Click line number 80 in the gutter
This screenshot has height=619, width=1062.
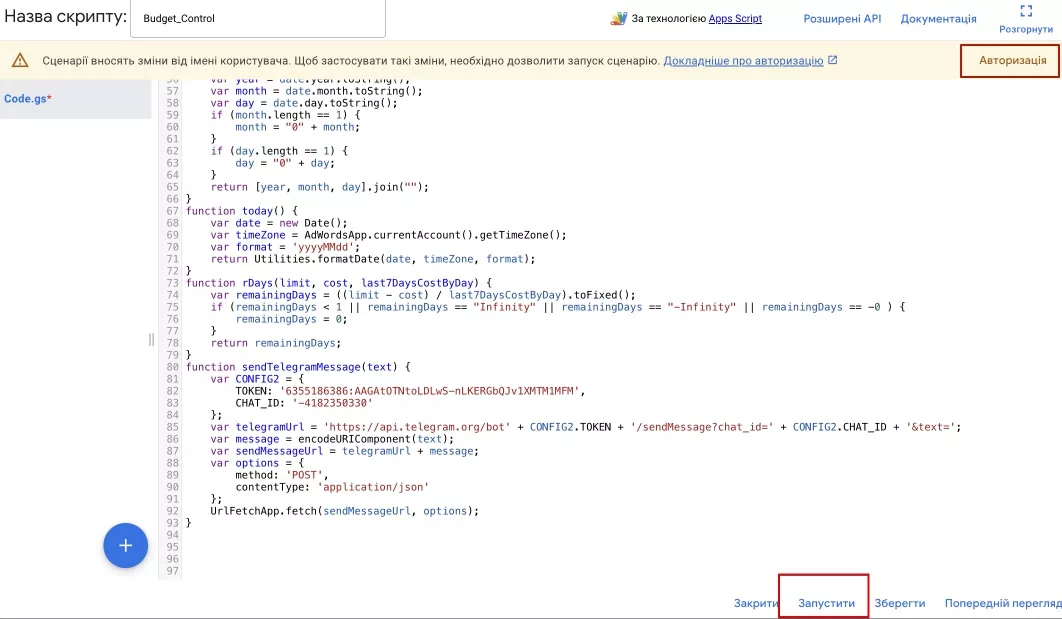[x=173, y=366]
